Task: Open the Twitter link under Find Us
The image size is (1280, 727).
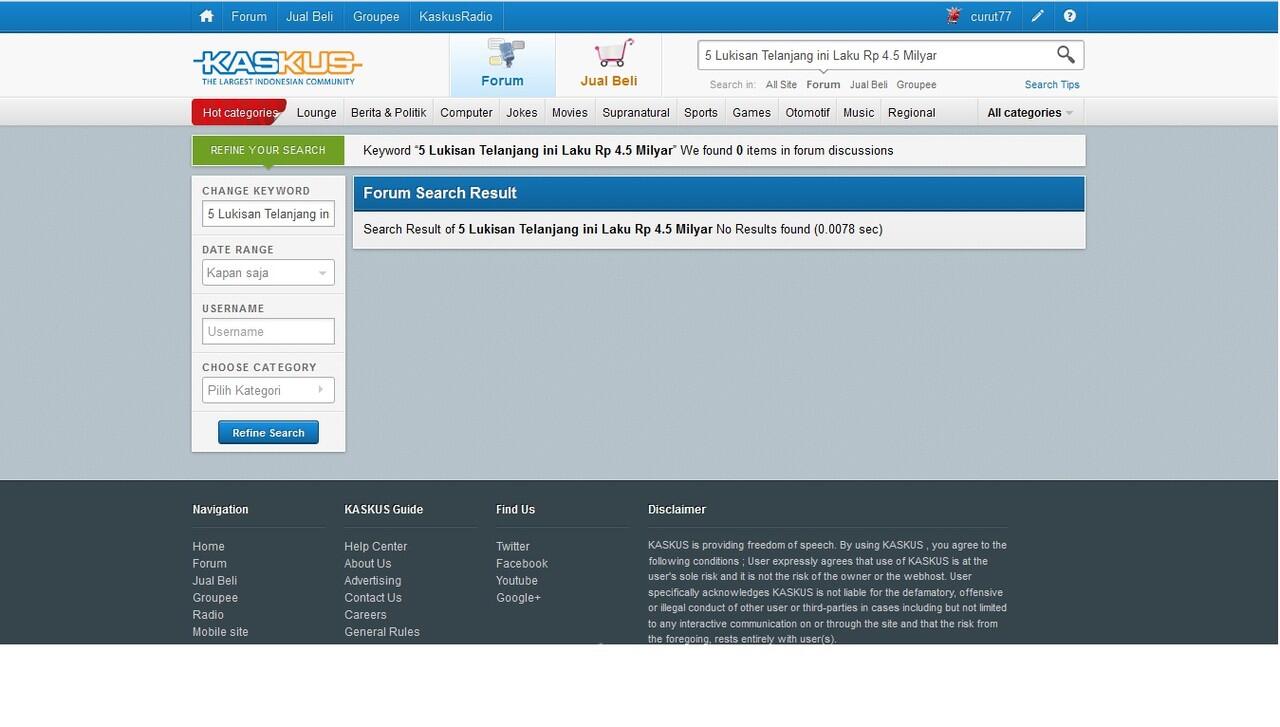Action: (513, 547)
